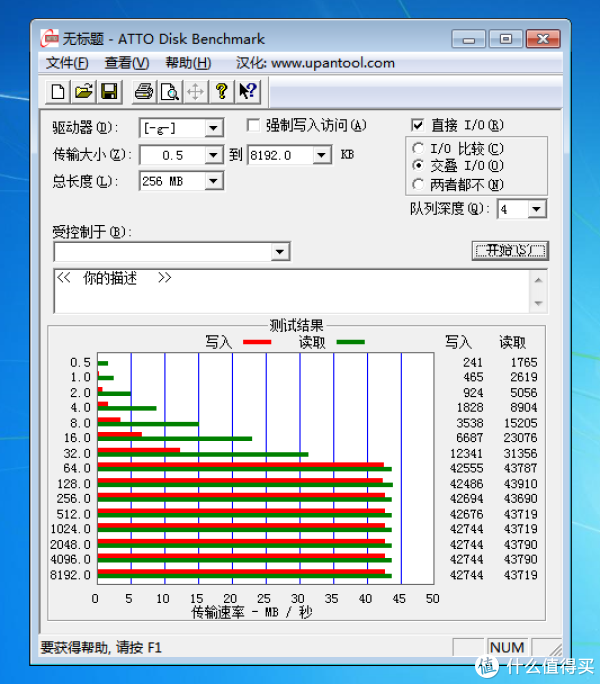The height and width of the screenshot is (684, 600).
Task: Save results with the floppy disk icon
Action: click(109, 92)
